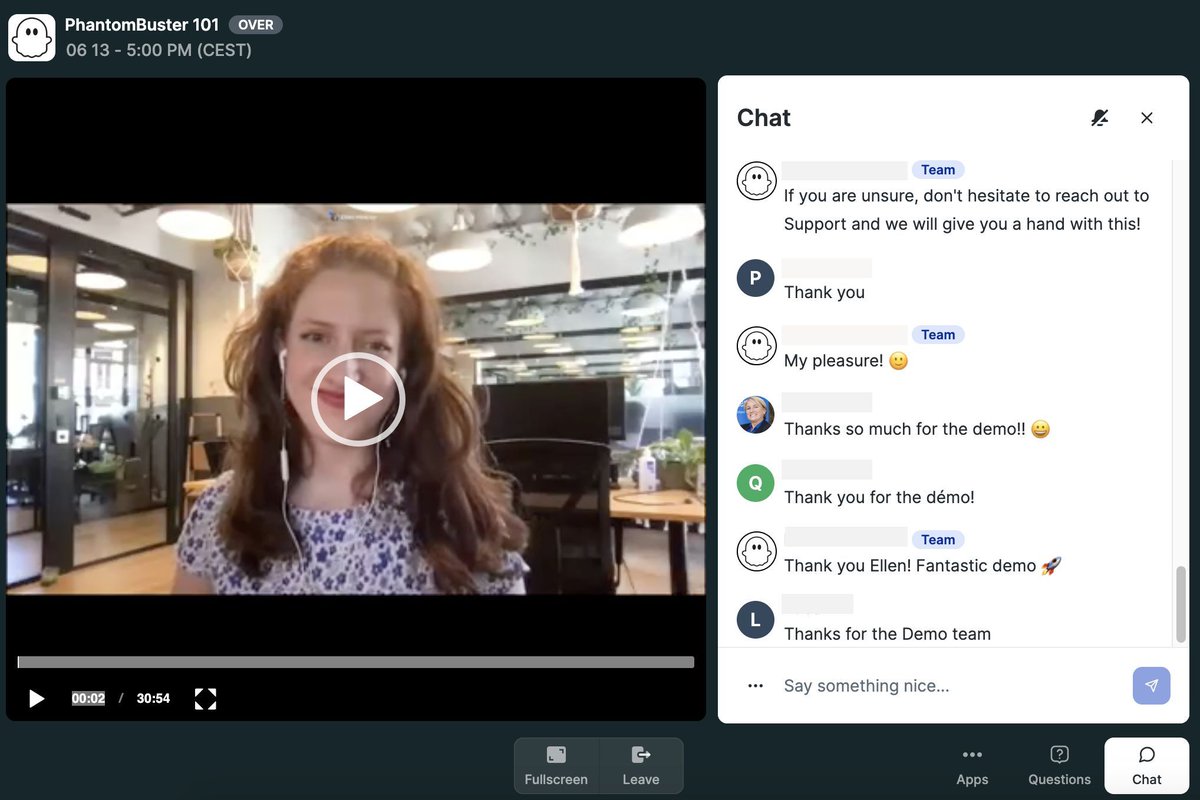Screen dimensions: 1200x800
Task: Click the 'OVER' status badge
Action: (256, 25)
